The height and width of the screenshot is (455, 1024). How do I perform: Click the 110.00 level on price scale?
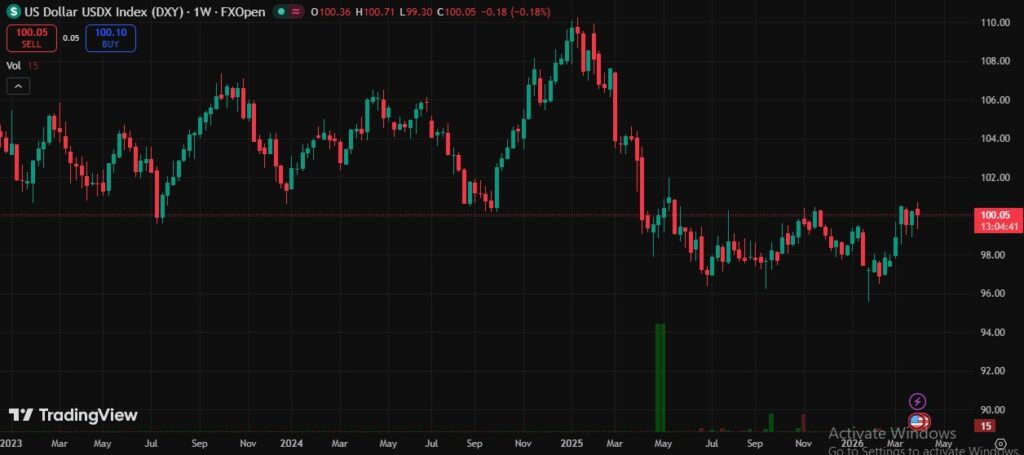point(994,22)
